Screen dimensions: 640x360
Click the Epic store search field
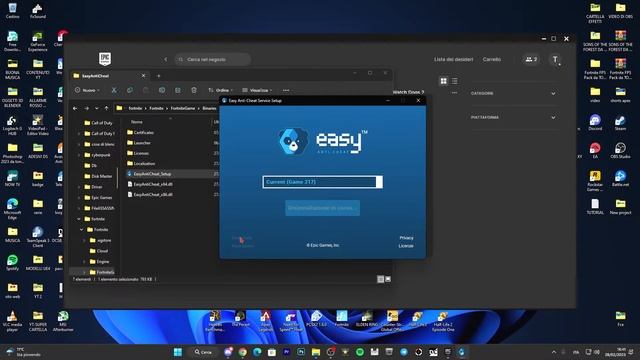[213, 60]
